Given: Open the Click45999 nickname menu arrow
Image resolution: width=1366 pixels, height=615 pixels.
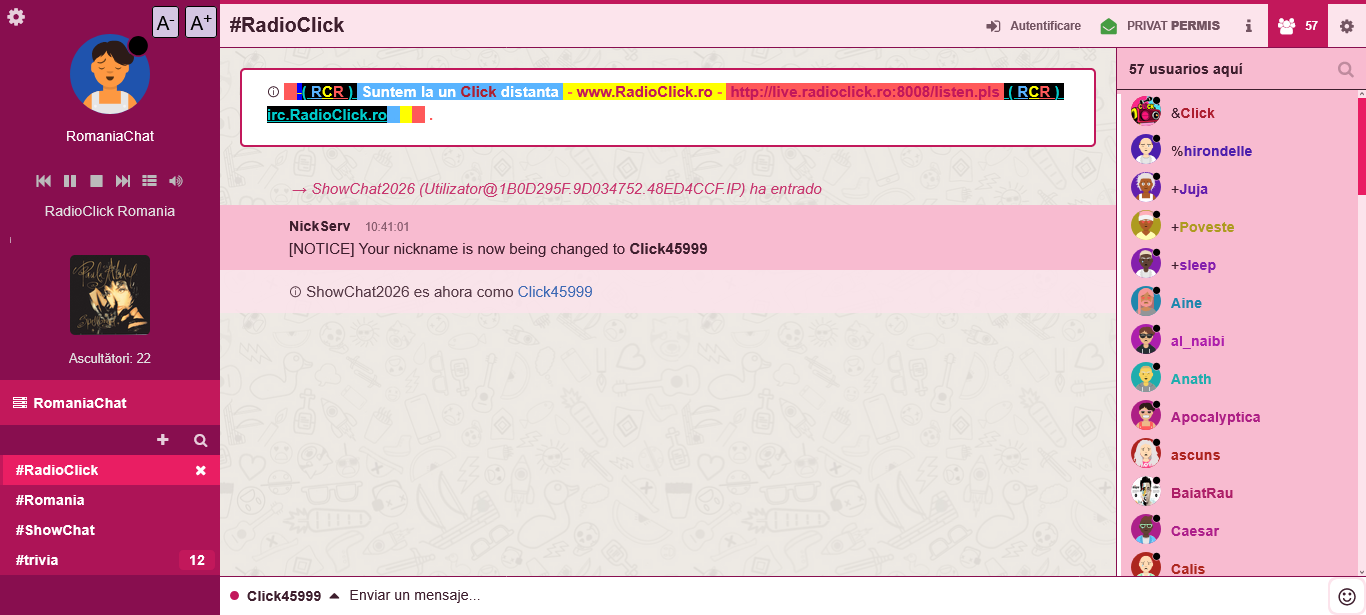Looking at the screenshot, I should pos(334,595).
